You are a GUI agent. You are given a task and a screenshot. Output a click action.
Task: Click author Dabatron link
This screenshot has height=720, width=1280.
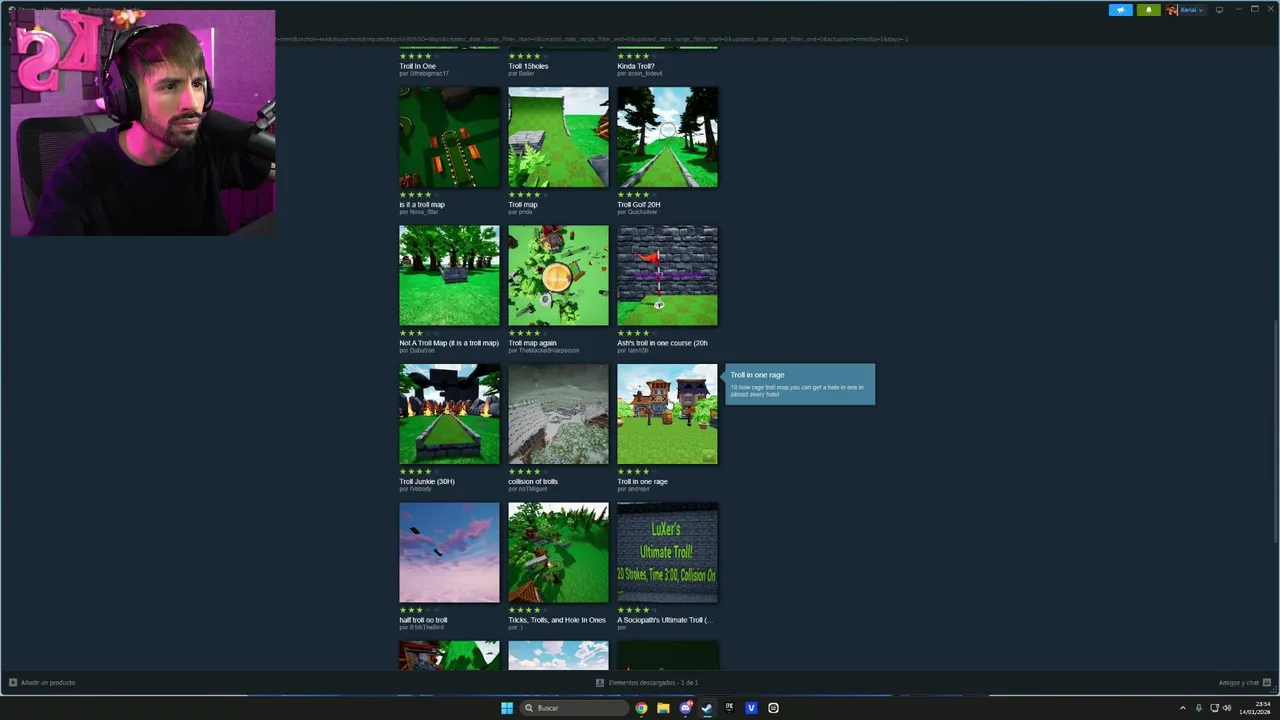422,350
